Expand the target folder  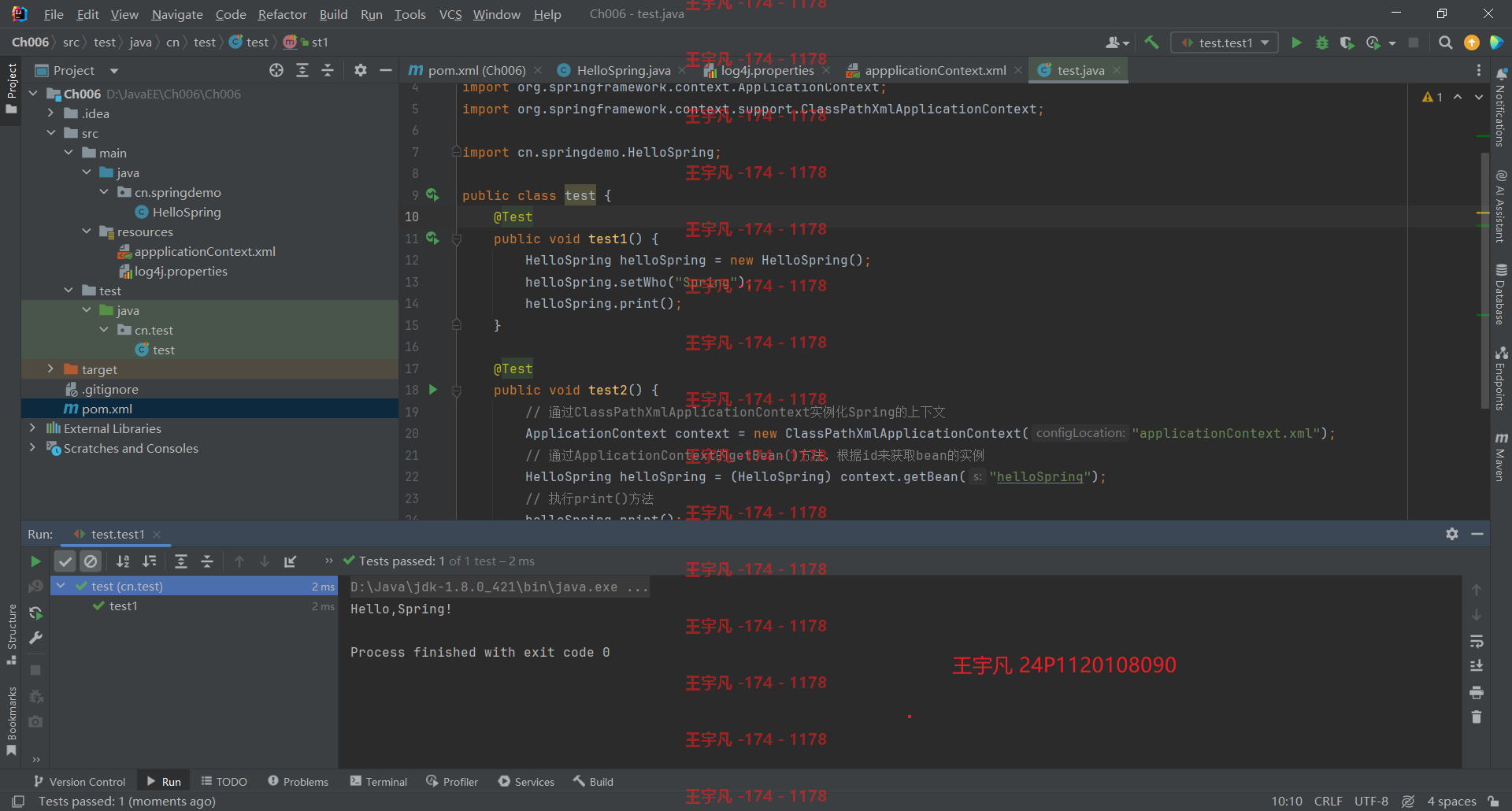coord(50,369)
